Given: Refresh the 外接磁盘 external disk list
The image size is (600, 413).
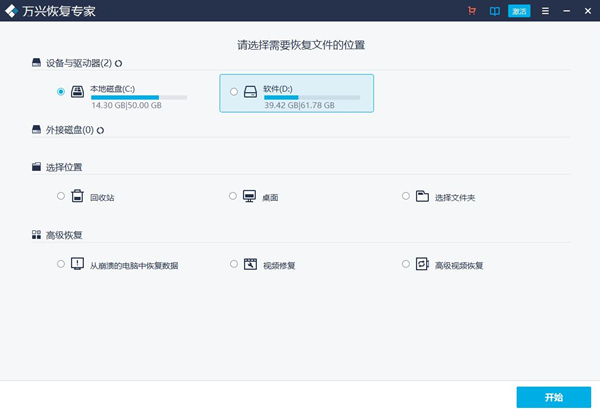Looking at the screenshot, I should tap(100, 130).
